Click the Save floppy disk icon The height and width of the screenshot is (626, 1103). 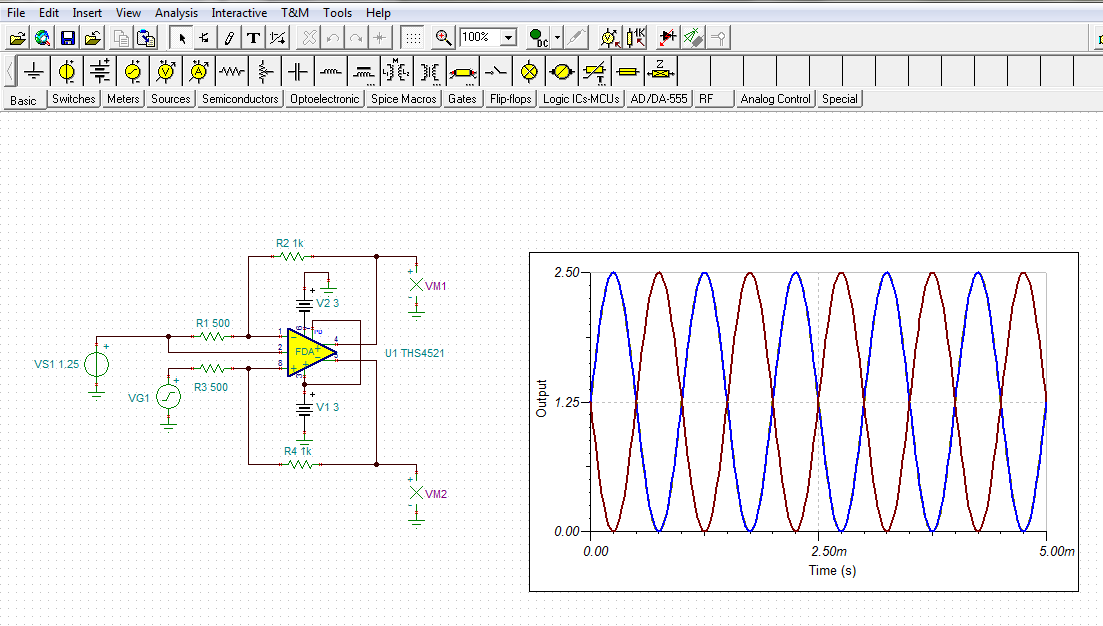pyautogui.click(x=68, y=38)
